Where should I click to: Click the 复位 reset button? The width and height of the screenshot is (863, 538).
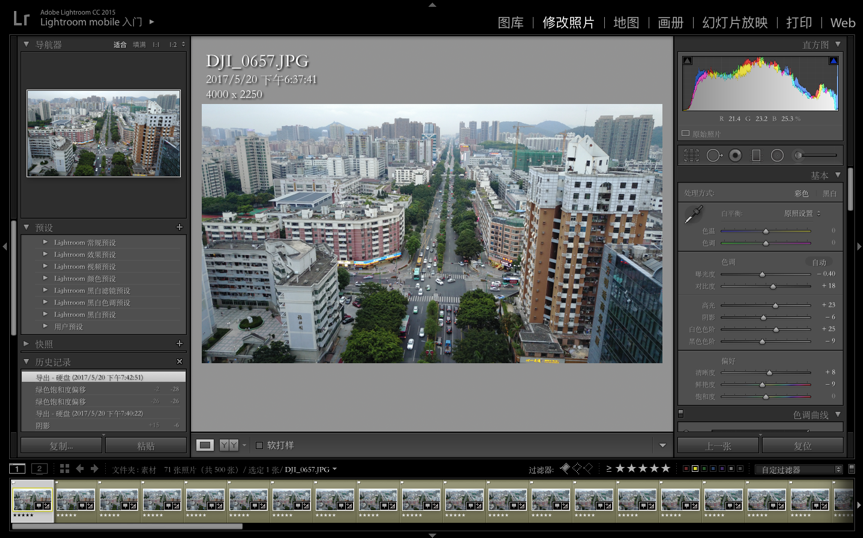[802, 445]
